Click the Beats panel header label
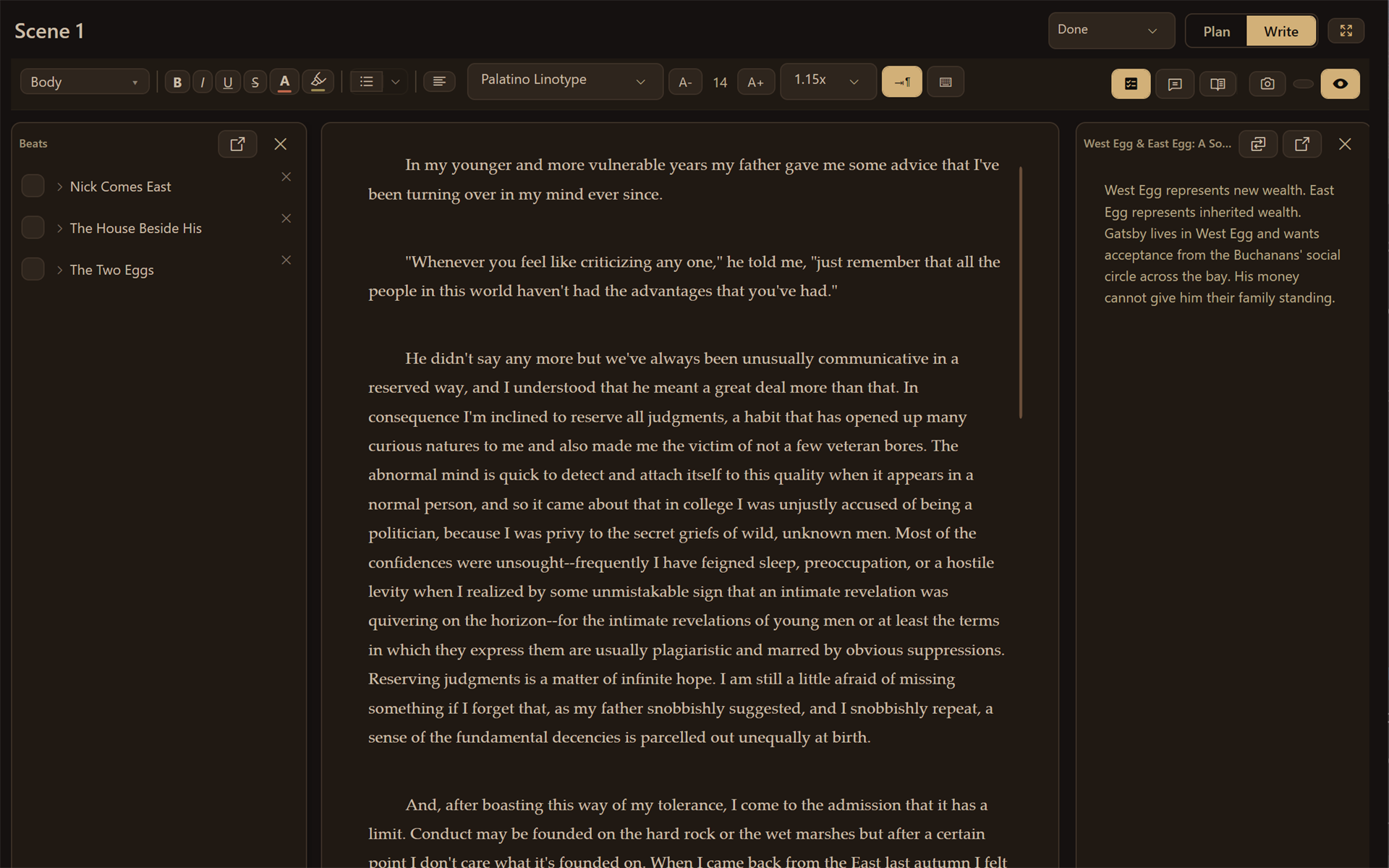This screenshot has width=1389, height=868. [33, 143]
